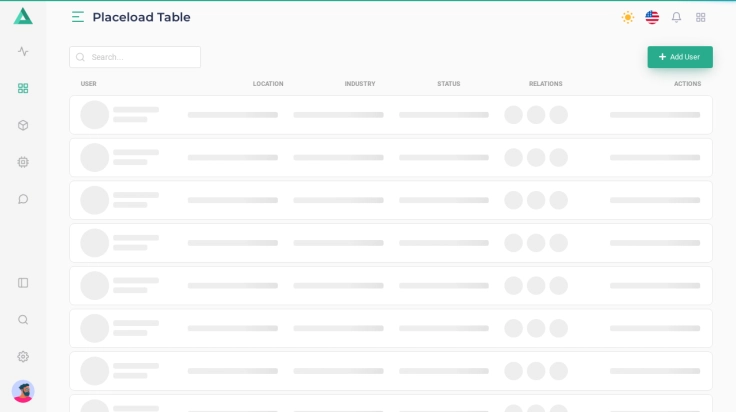Click the USER column header

(89, 84)
